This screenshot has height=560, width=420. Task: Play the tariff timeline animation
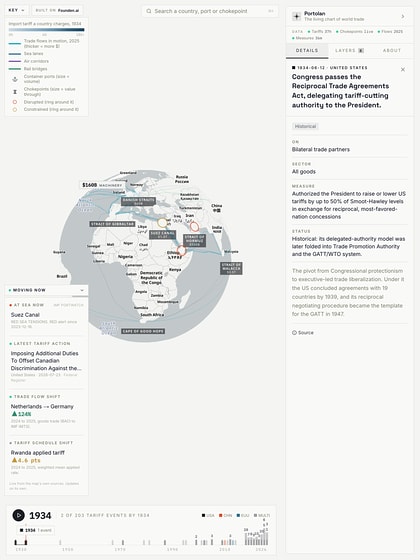tap(19, 515)
